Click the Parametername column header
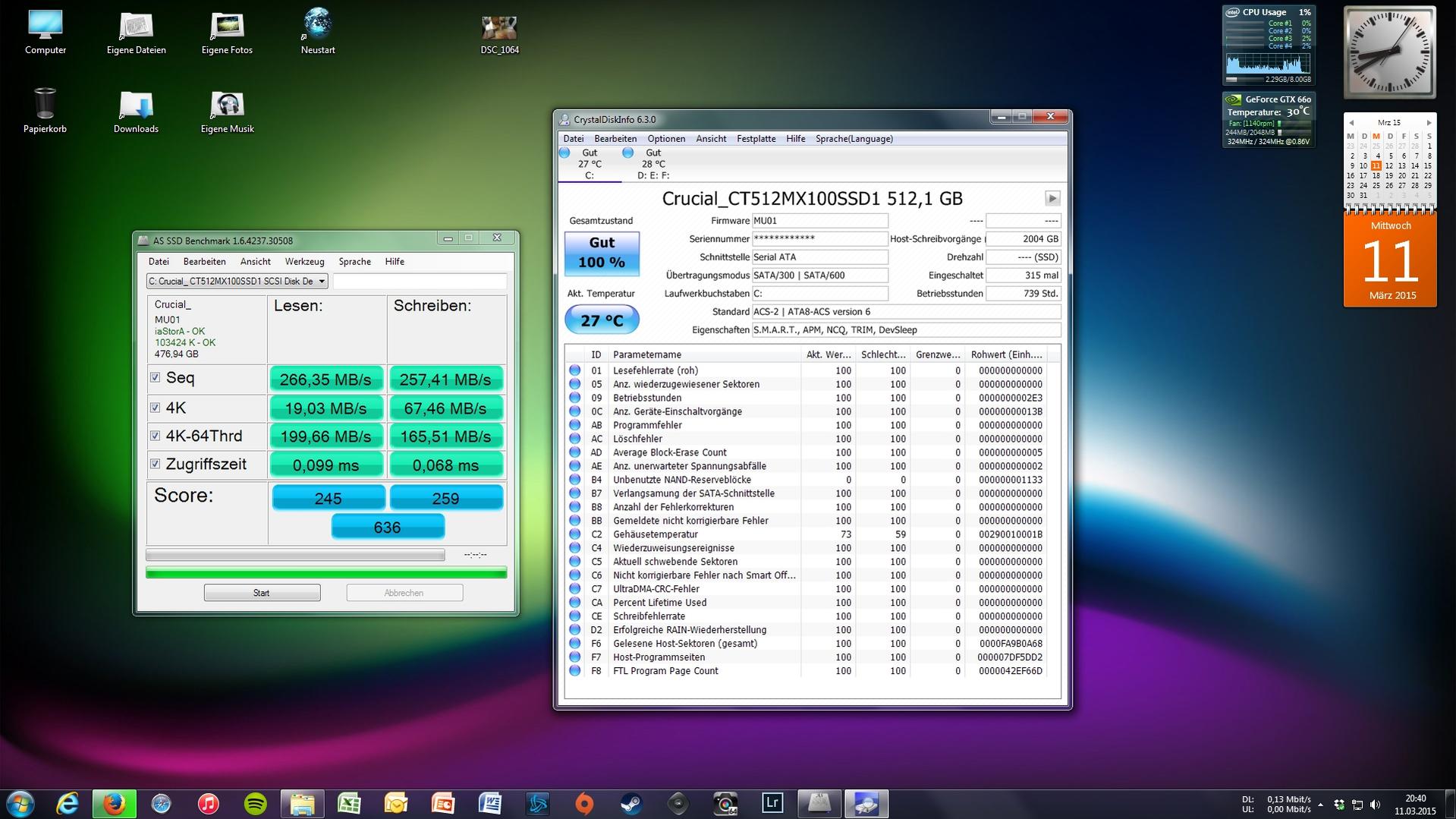 pyautogui.click(x=705, y=354)
